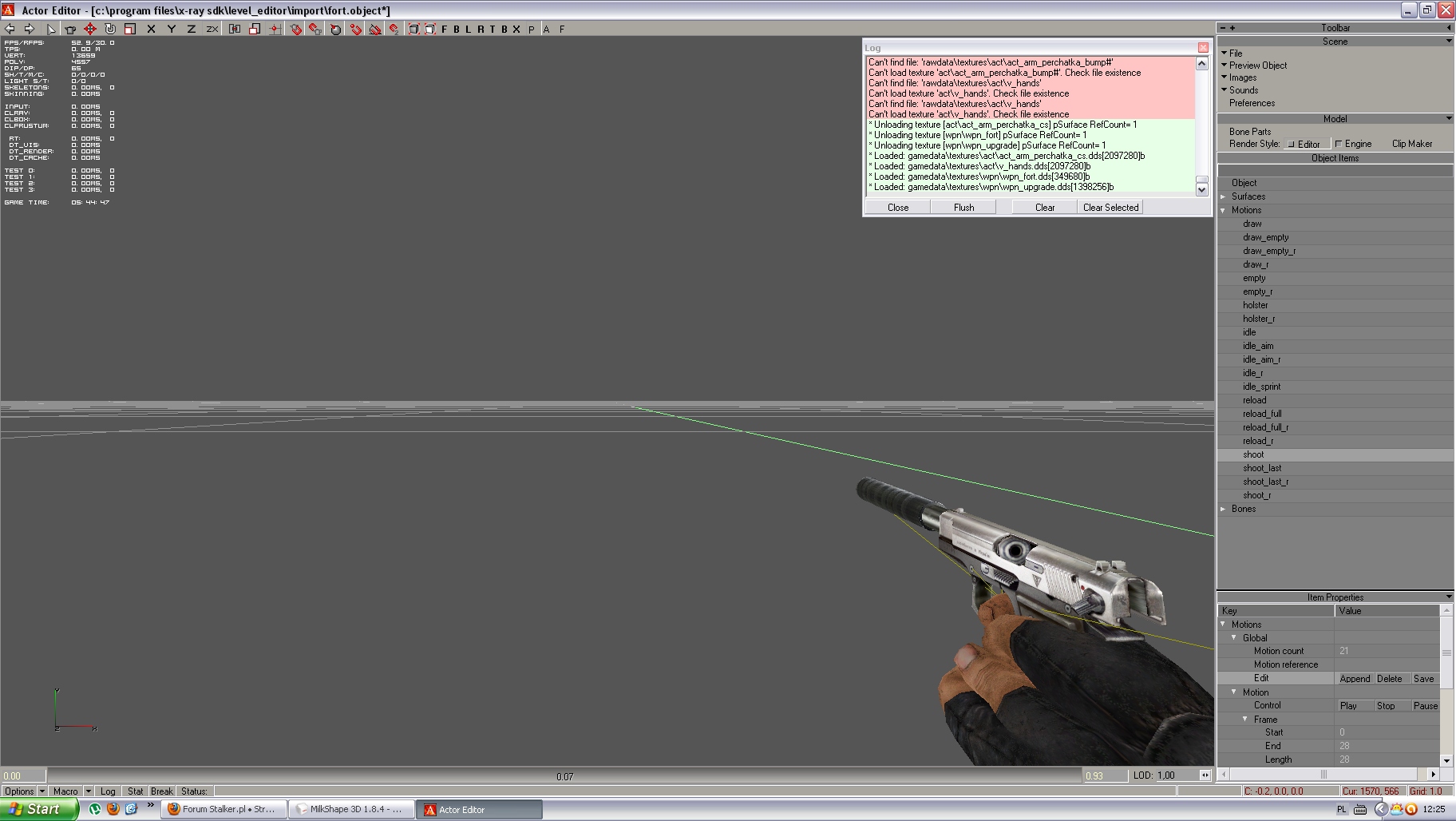Click the Pause motion control
The image size is (1456, 821).
tap(1425, 706)
